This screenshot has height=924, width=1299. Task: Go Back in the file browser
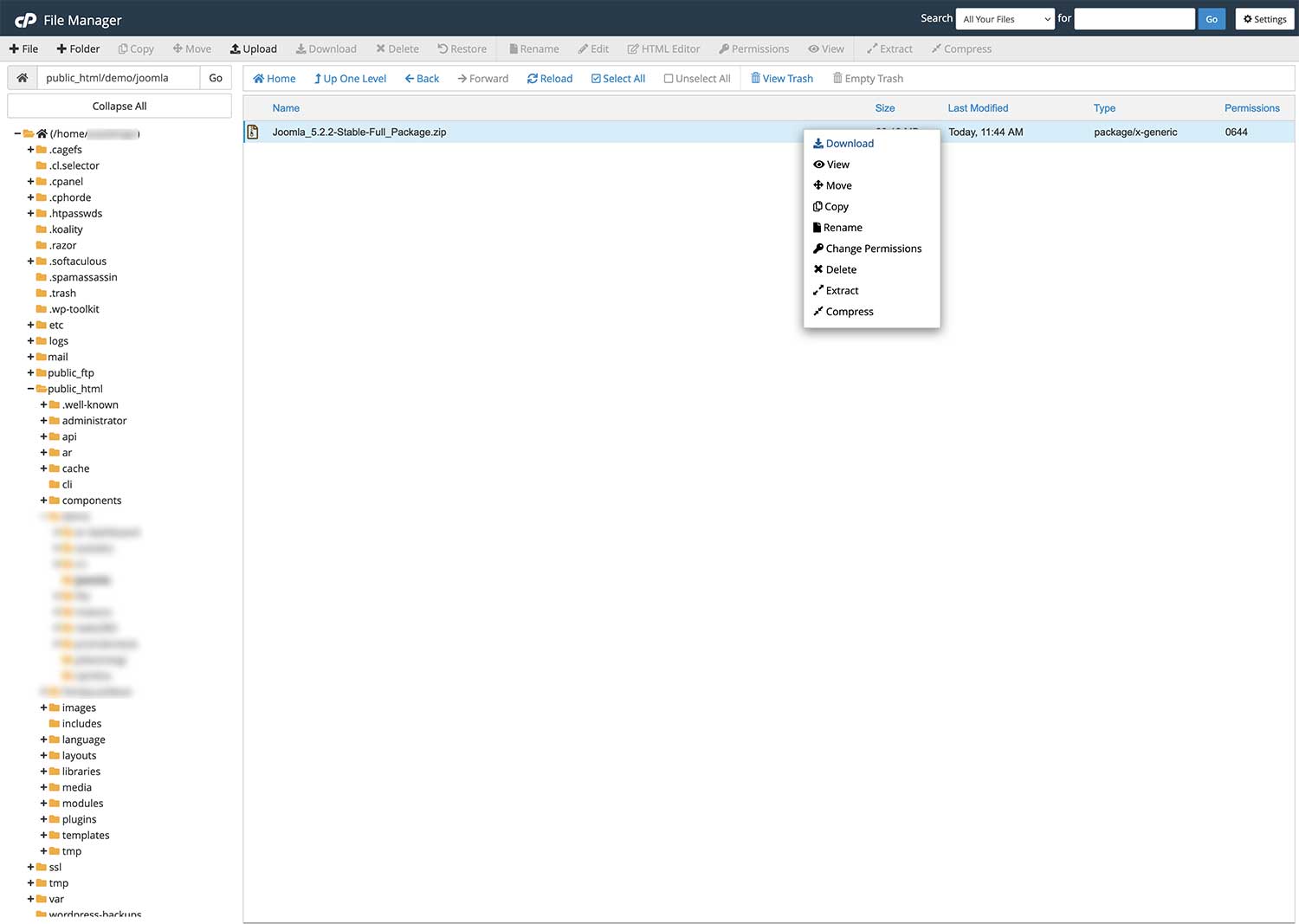423,79
